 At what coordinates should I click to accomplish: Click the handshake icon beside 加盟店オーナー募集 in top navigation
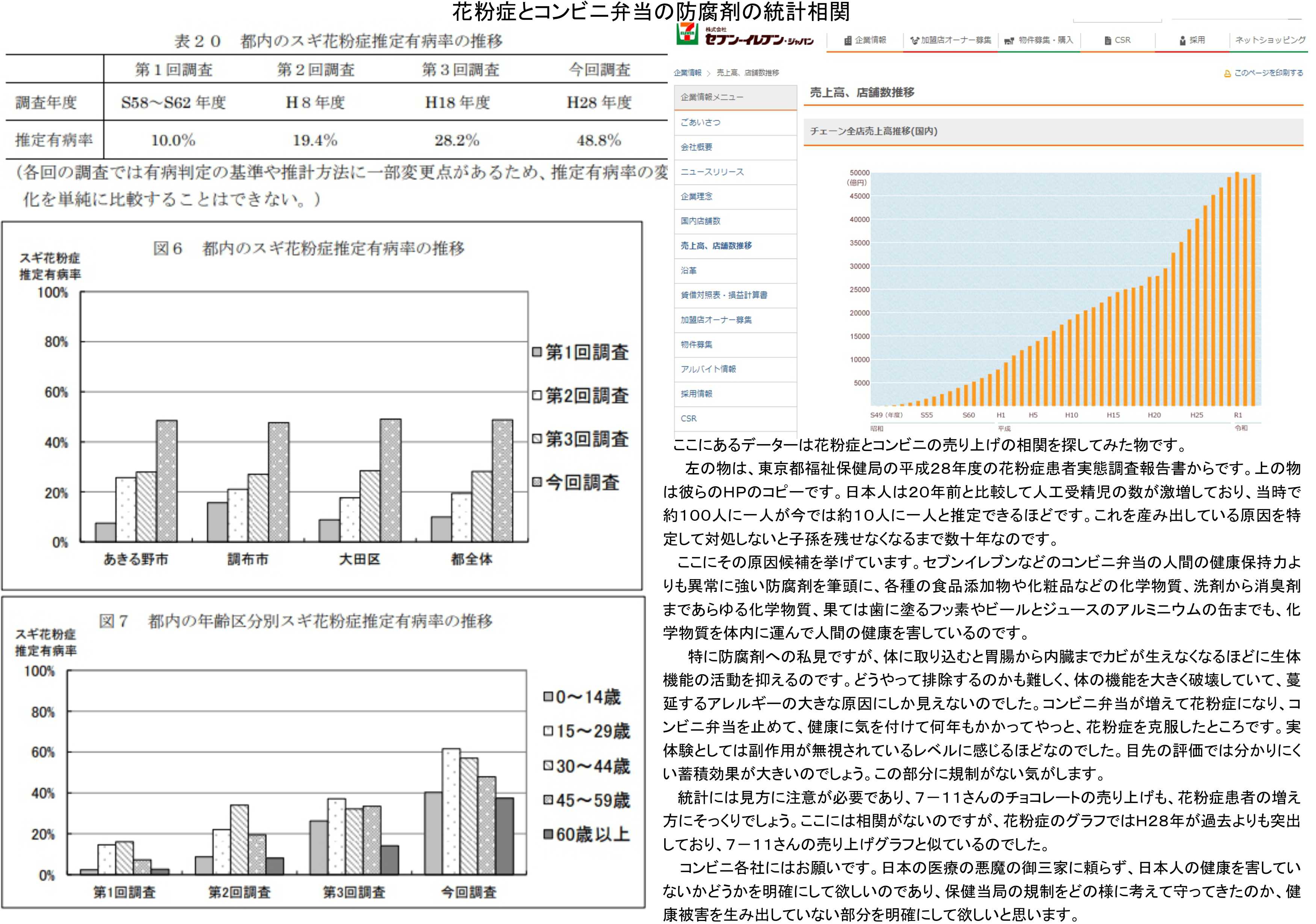pyautogui.click(x=915, y=40)
